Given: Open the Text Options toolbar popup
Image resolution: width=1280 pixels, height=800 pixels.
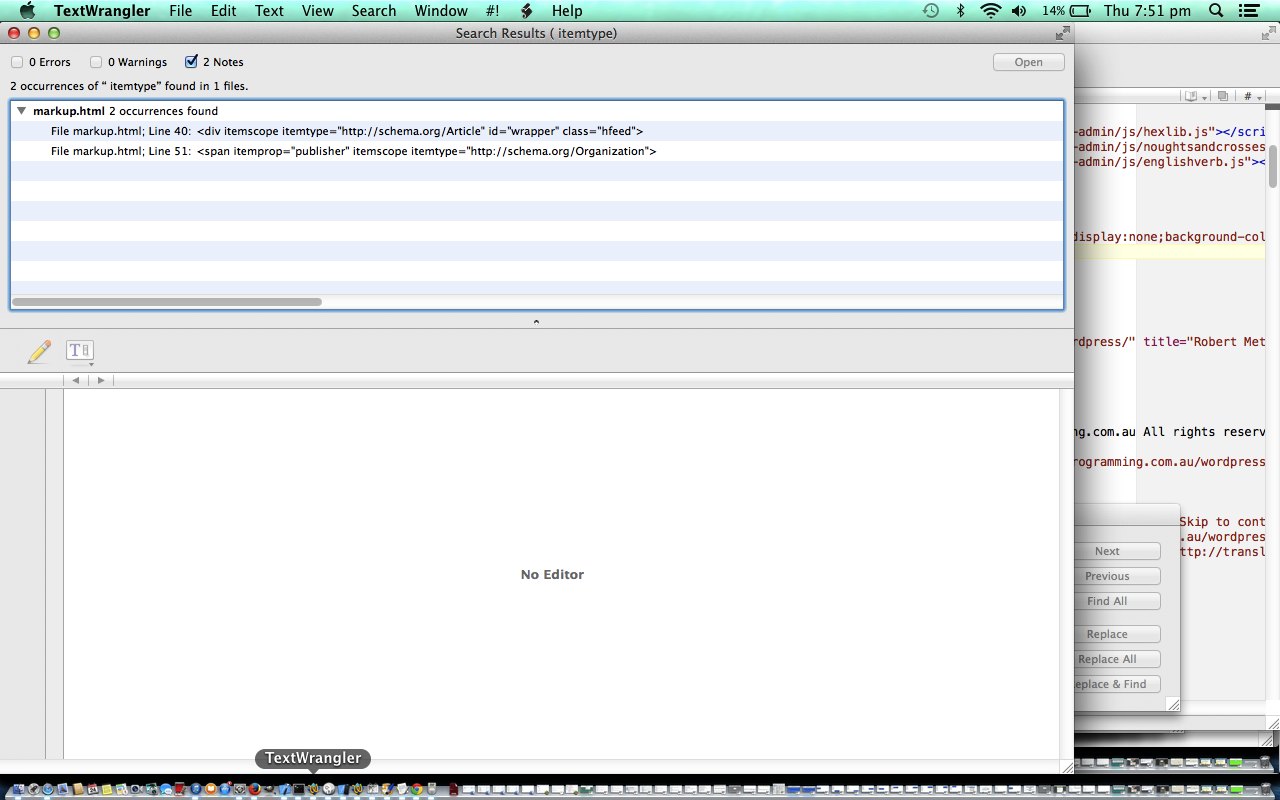Looking at the screenshot, I should 80,351.
